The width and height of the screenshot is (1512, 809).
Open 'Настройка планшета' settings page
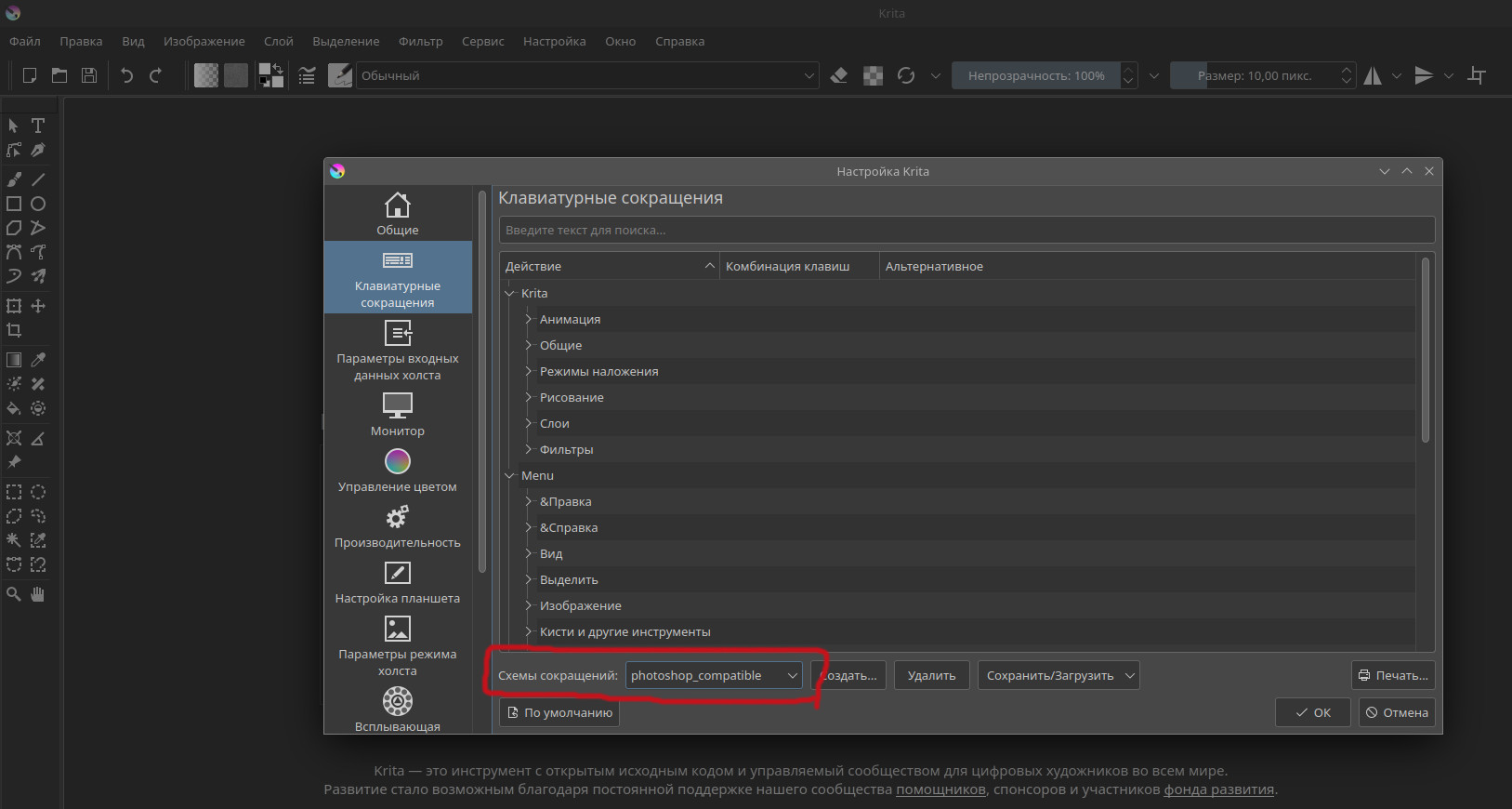[x=398, y=582]
